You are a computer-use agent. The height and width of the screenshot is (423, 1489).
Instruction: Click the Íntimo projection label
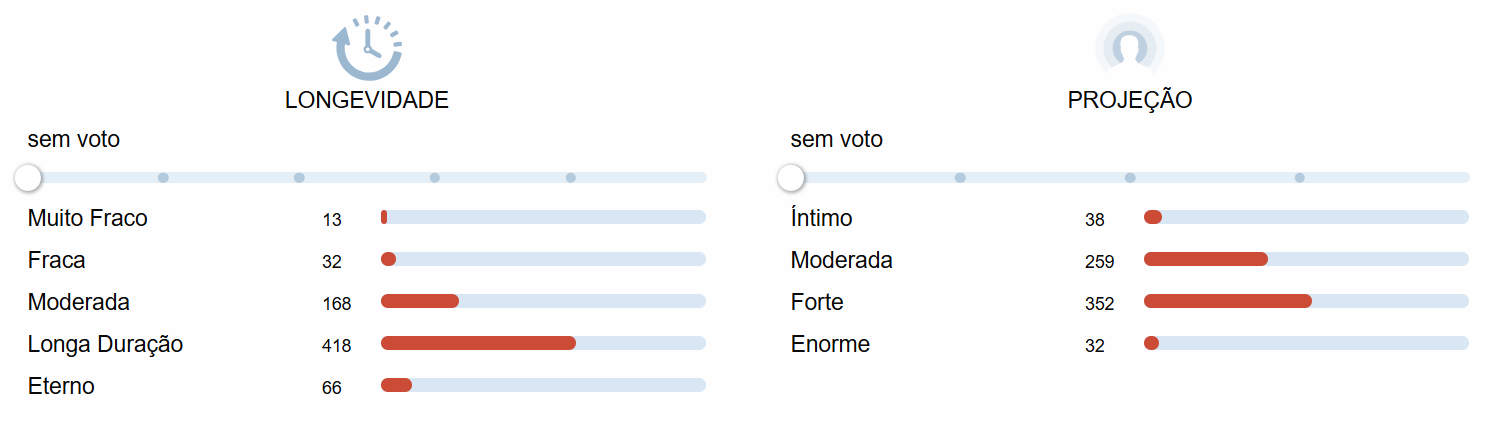click(x=822, y=218)
